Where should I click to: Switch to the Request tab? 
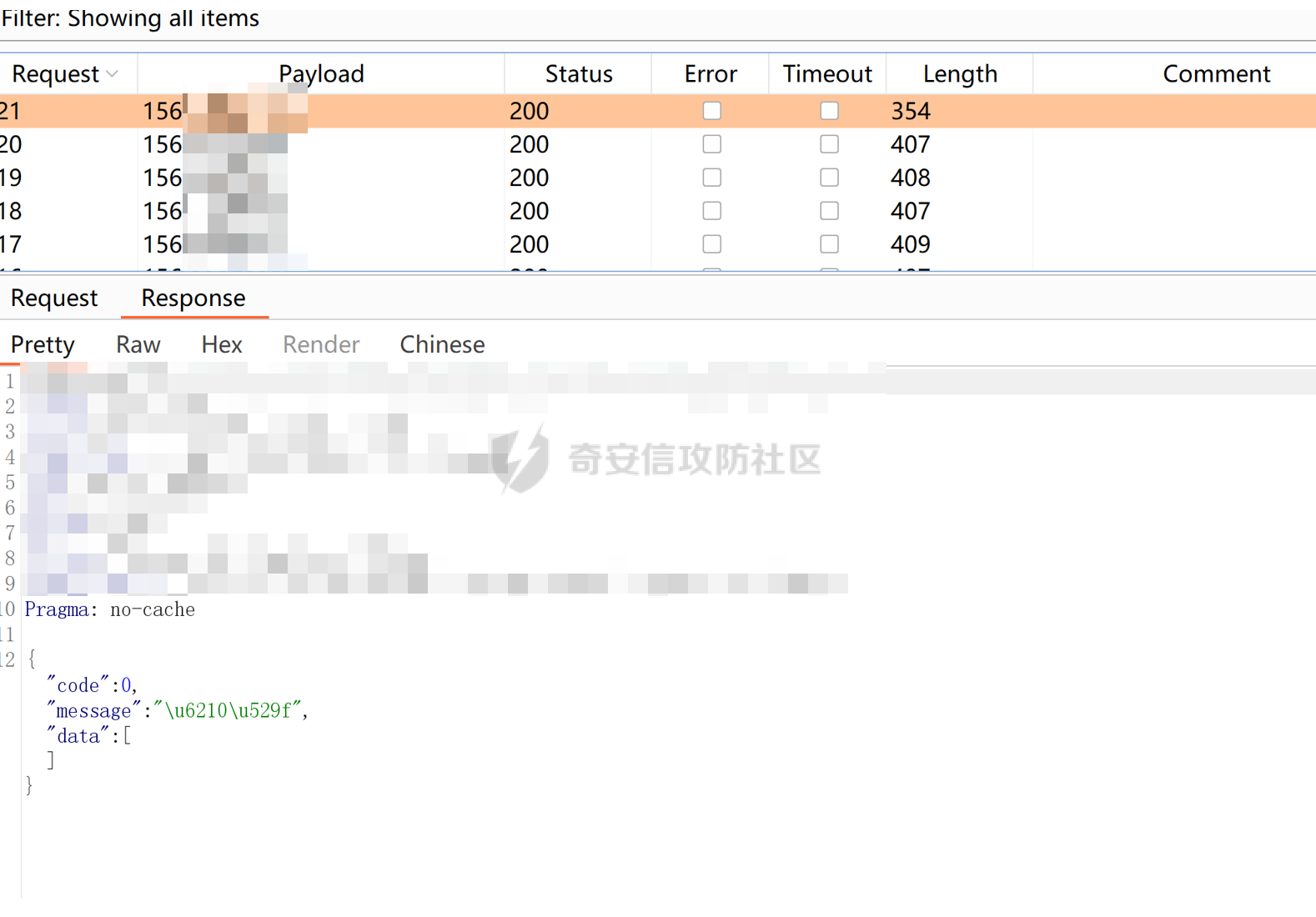click(54, 298)
